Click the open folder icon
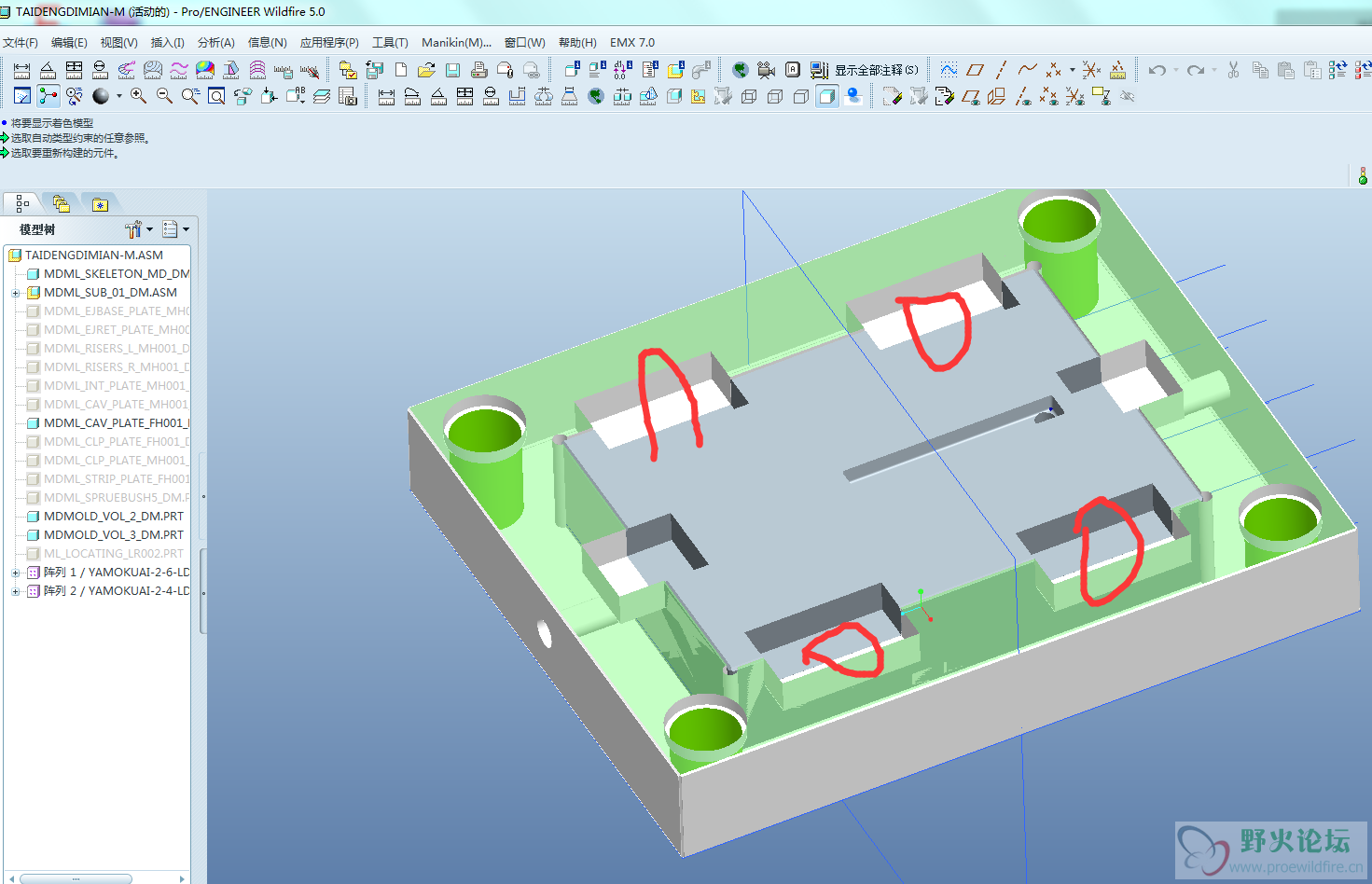Image resolution: width=1372 pixels, height=884 pixels. click(x=426, y=70)
